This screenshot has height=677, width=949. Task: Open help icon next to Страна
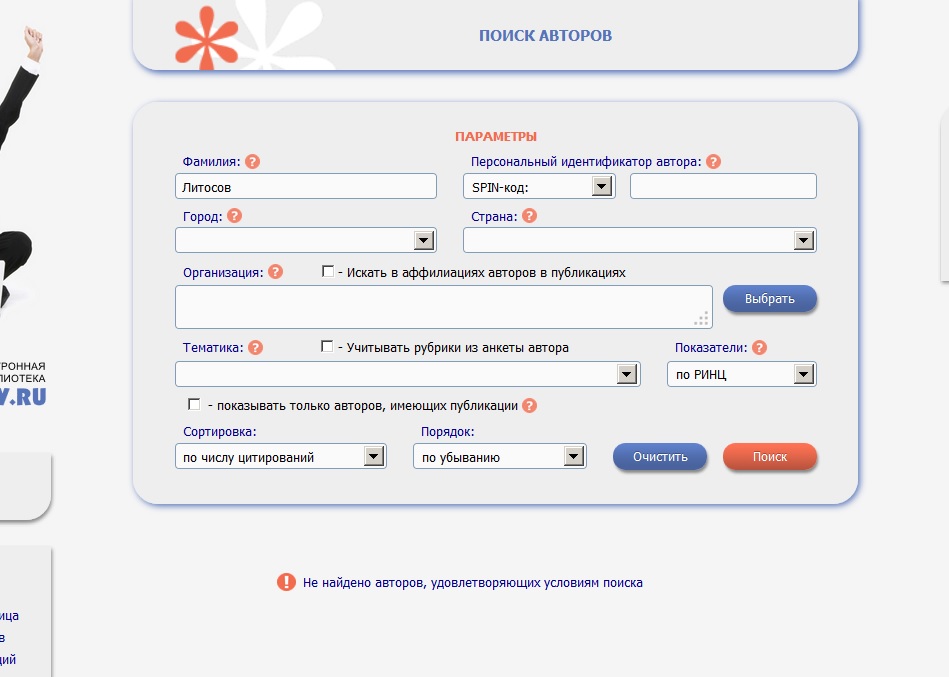529,215
